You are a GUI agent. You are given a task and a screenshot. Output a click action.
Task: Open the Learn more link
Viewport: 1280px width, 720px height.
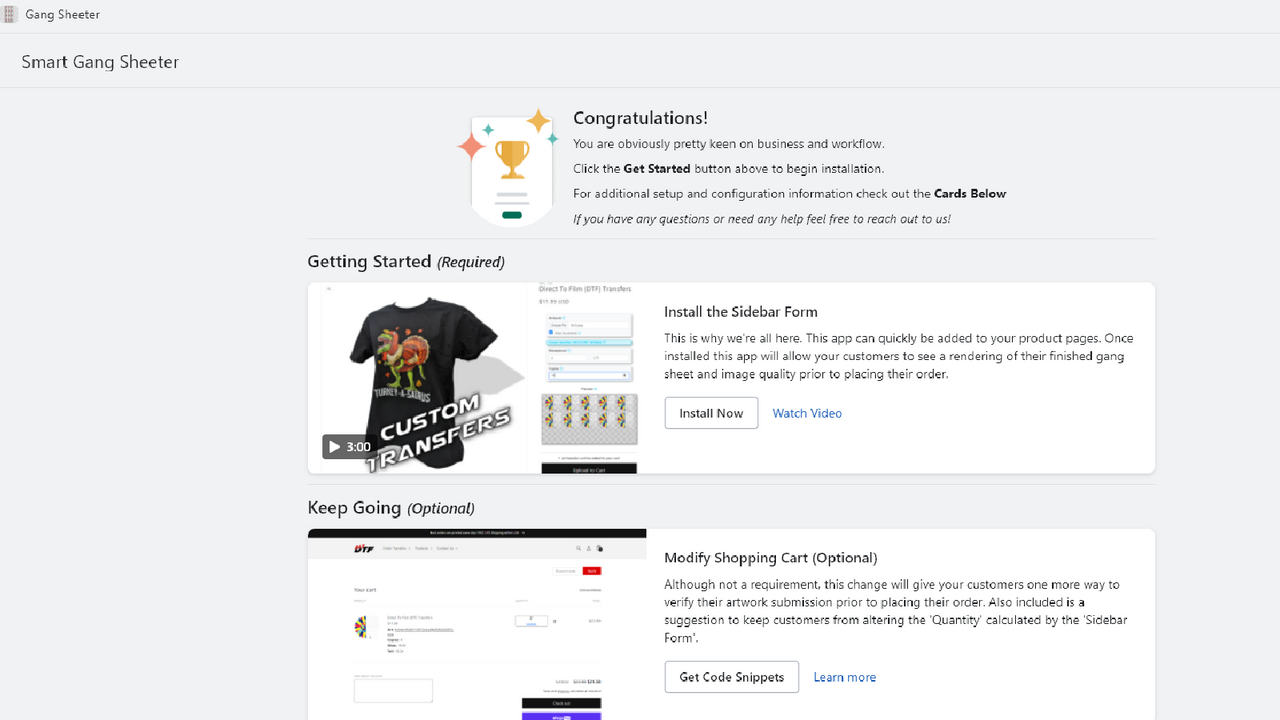[844, 677]
